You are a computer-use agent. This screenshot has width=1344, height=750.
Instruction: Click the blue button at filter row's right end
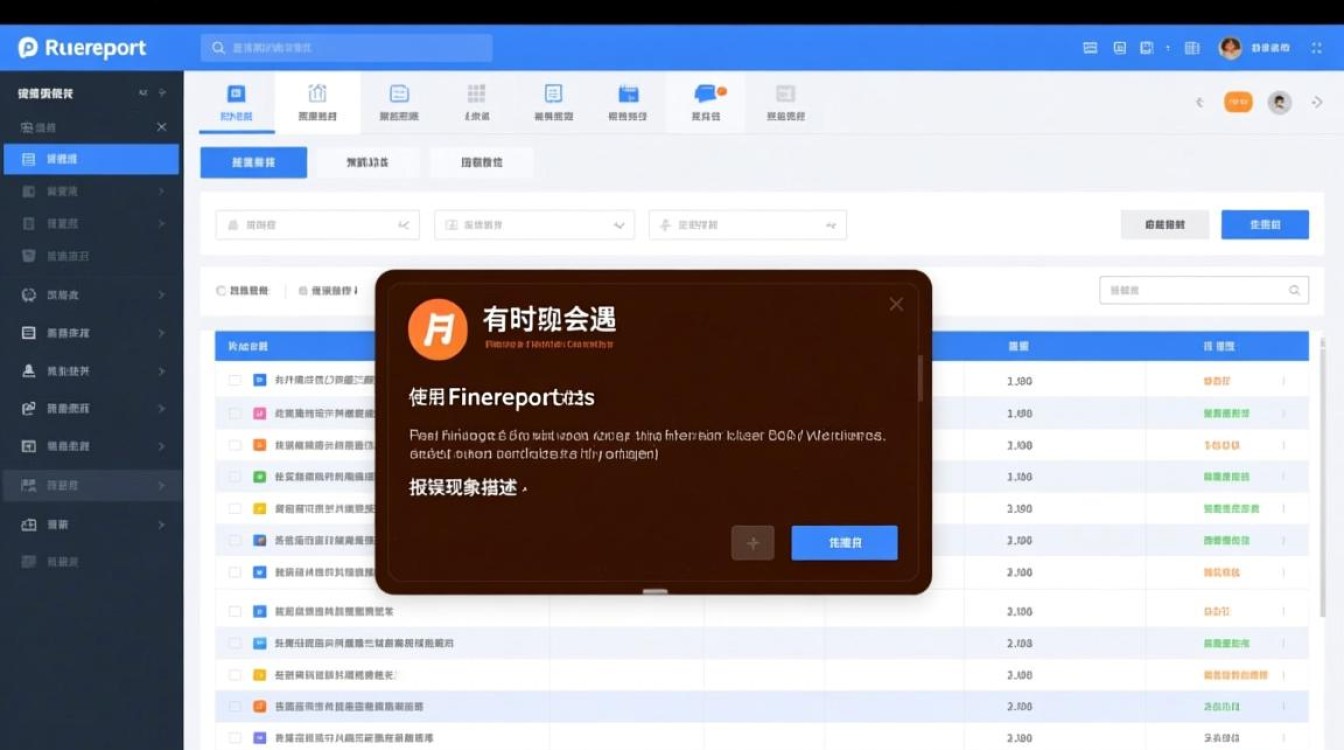coord(1265,225)
